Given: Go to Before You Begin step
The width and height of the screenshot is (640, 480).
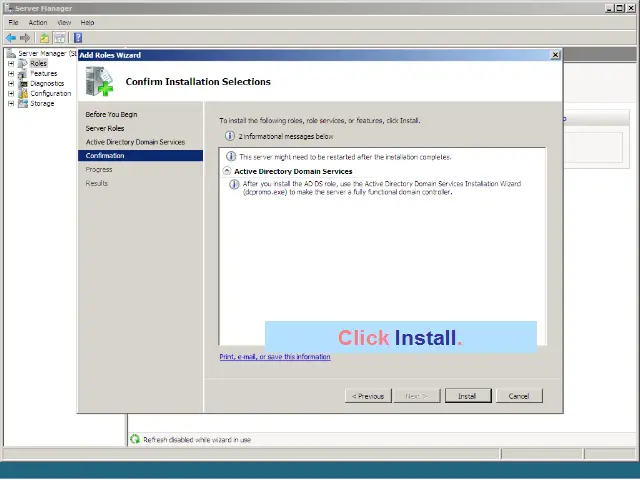Looking at the screenshot, I should [x=111, y=114].
